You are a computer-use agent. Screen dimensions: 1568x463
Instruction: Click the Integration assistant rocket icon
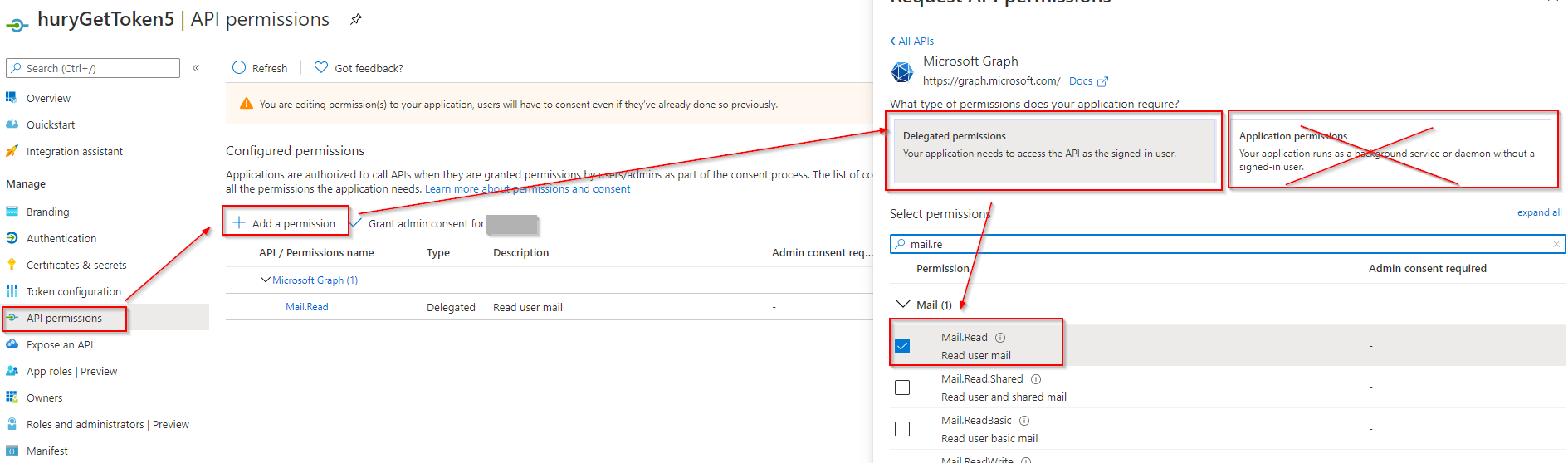pyautogui.click(x=12, y=151)
